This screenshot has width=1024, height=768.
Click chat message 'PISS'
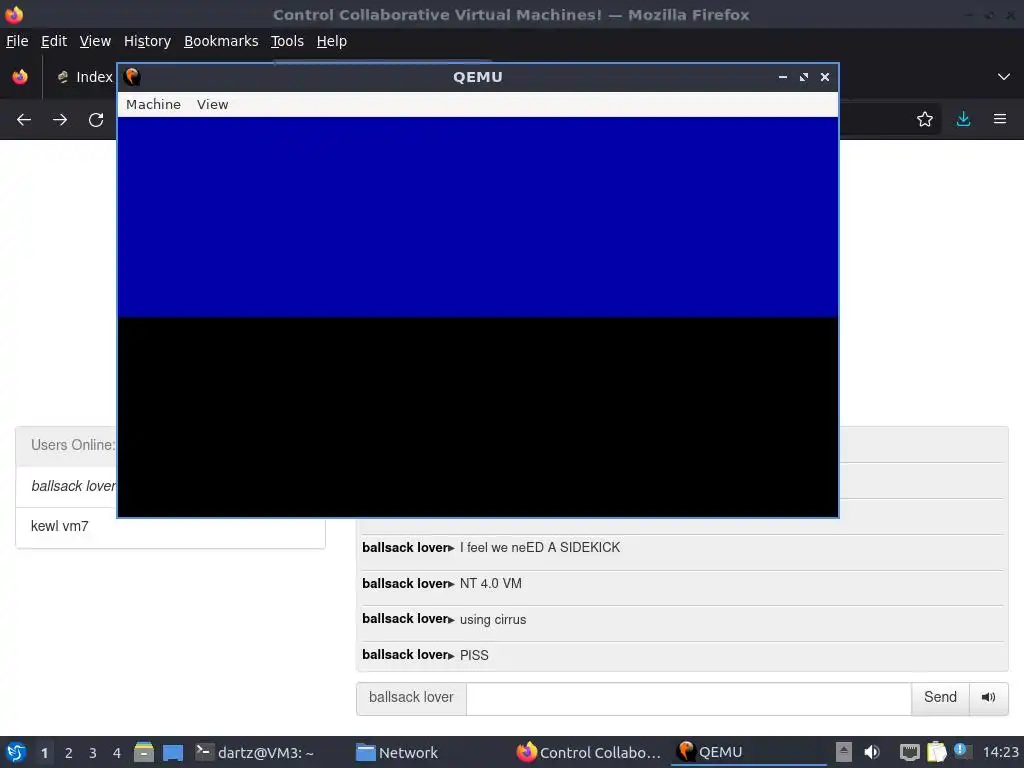coord(474,655)
